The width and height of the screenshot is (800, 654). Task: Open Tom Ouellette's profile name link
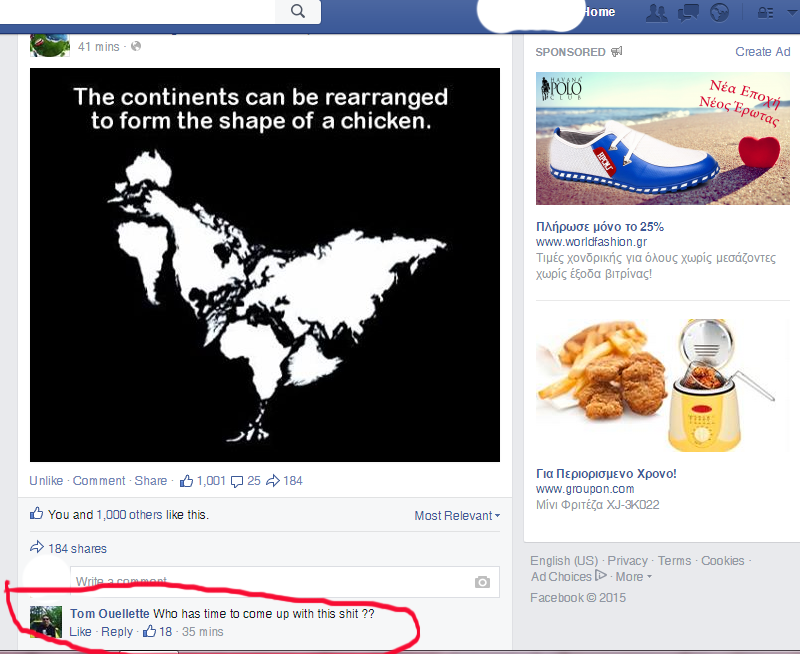pos(110,614)
